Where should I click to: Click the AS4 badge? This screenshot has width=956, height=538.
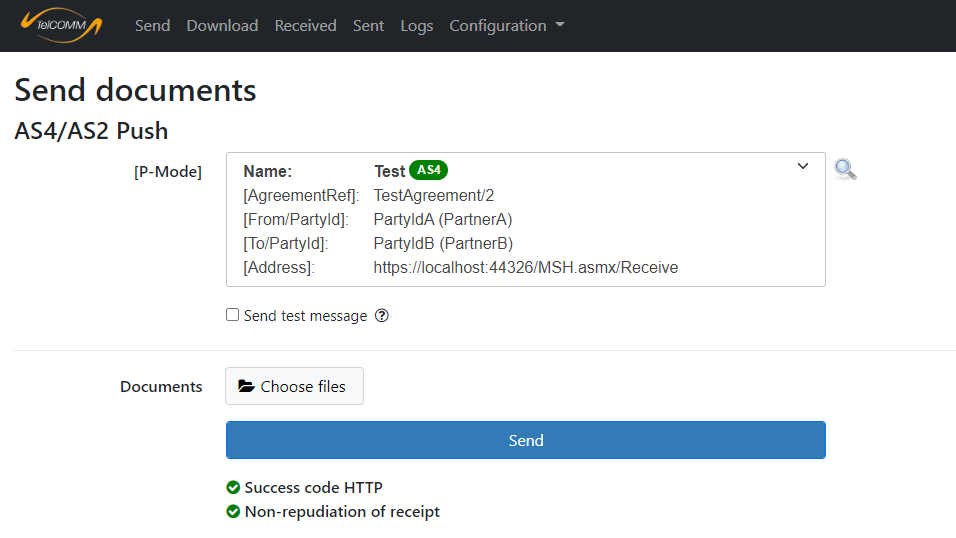429,170
